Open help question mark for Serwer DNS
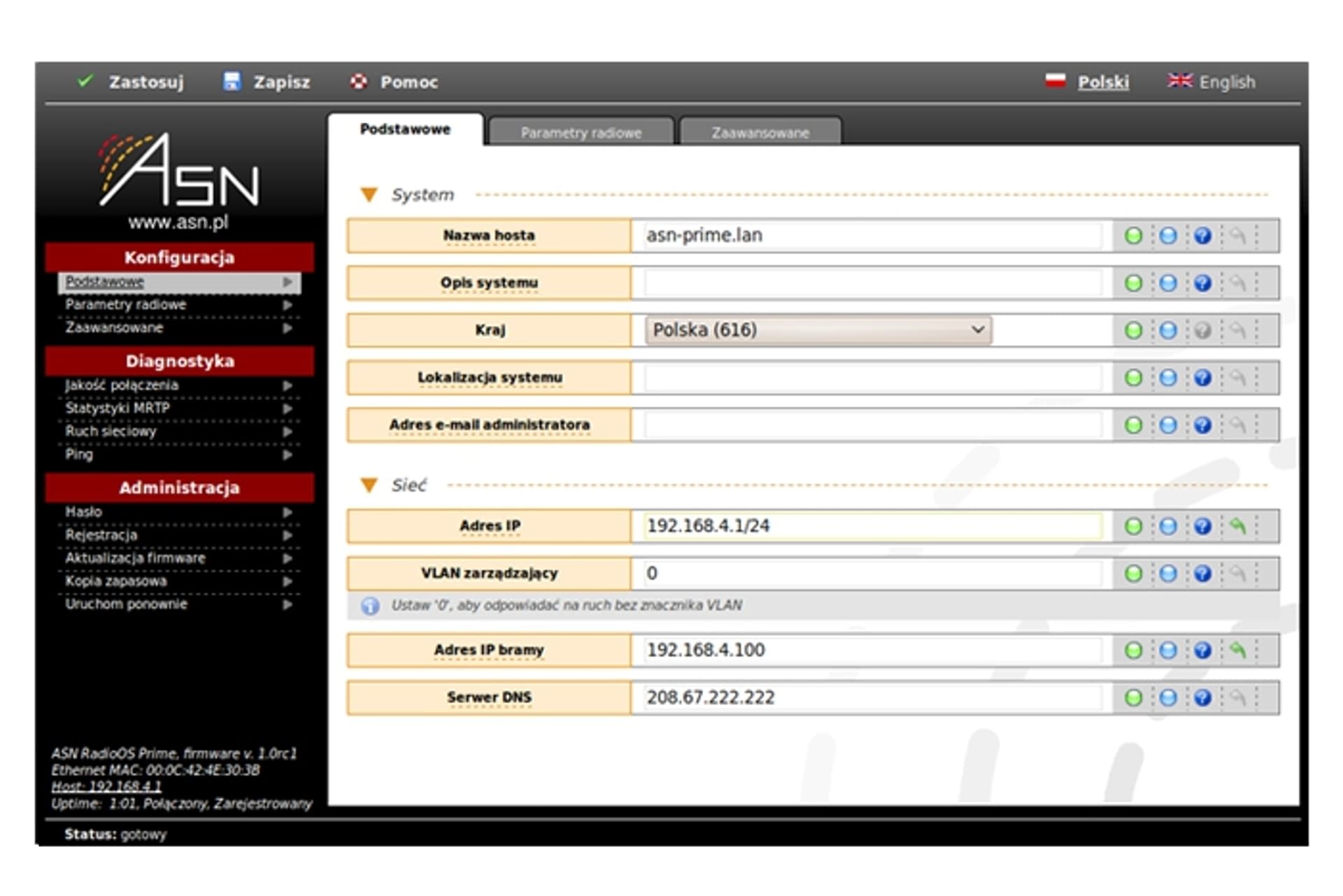The width and height of the screenshot is (1343, 896). pos(1202,697)
